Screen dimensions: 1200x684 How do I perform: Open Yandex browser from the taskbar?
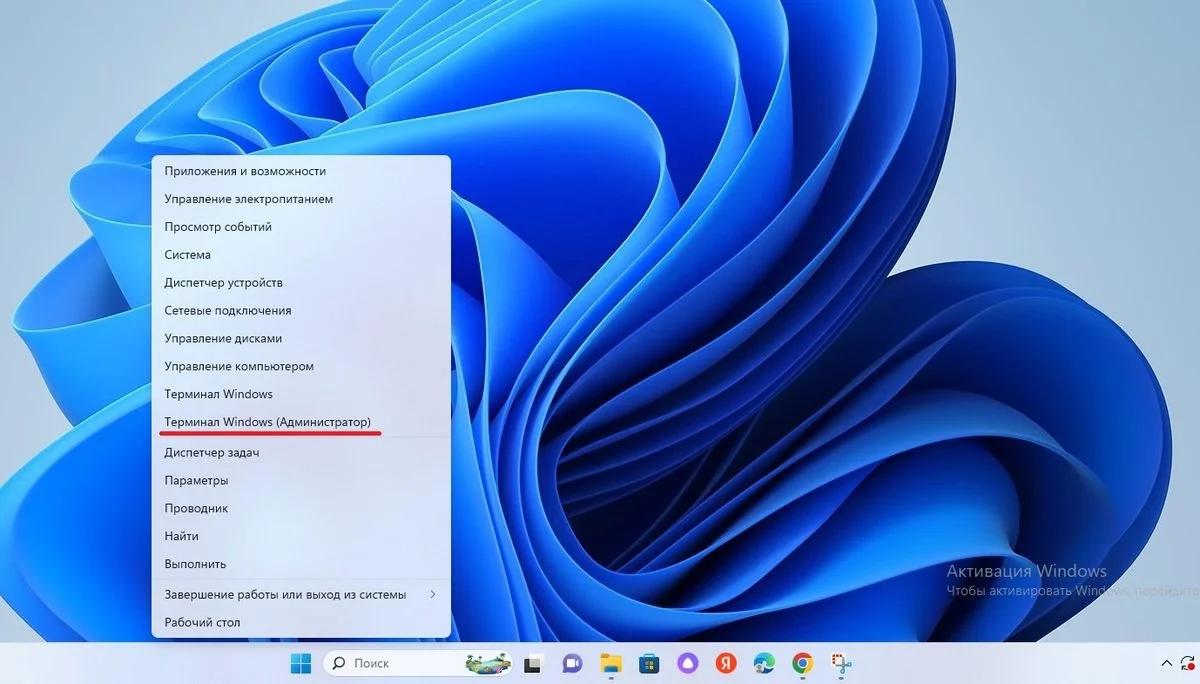pos(726,663)
